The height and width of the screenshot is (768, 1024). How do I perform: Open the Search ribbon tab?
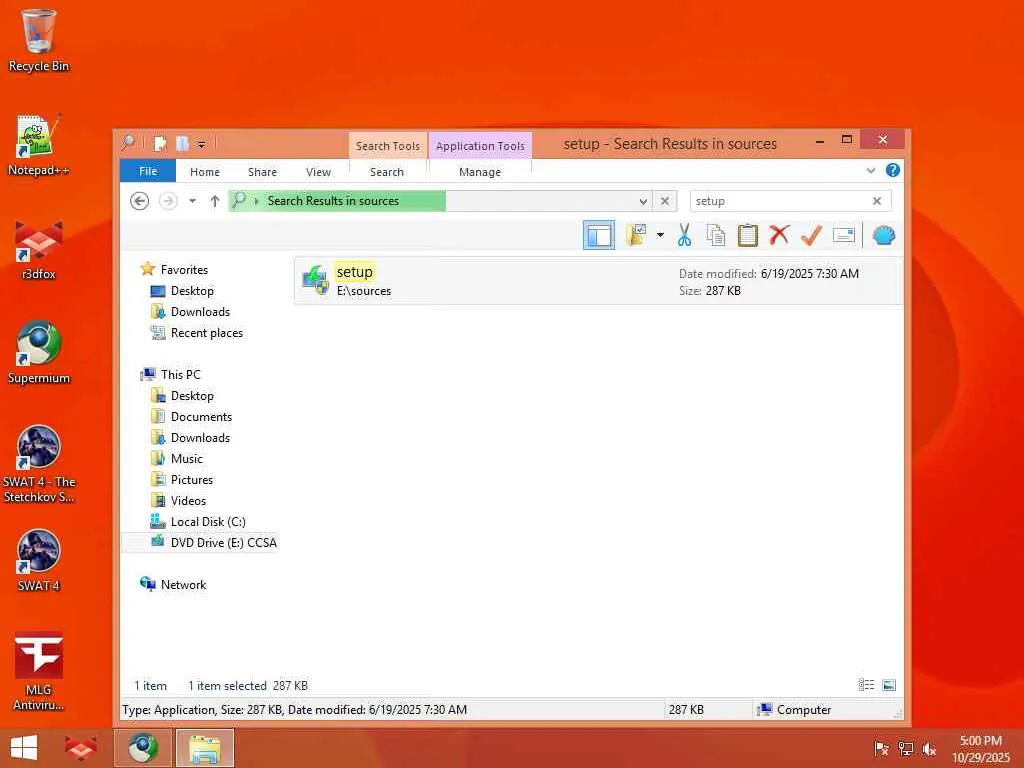387,172
